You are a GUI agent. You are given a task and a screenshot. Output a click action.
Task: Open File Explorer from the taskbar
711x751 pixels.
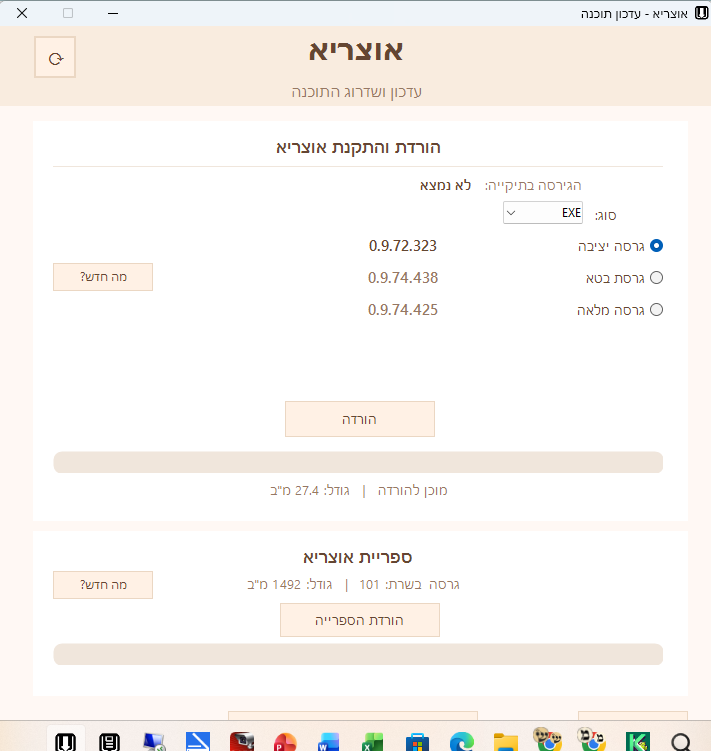(x=506, y=742)
